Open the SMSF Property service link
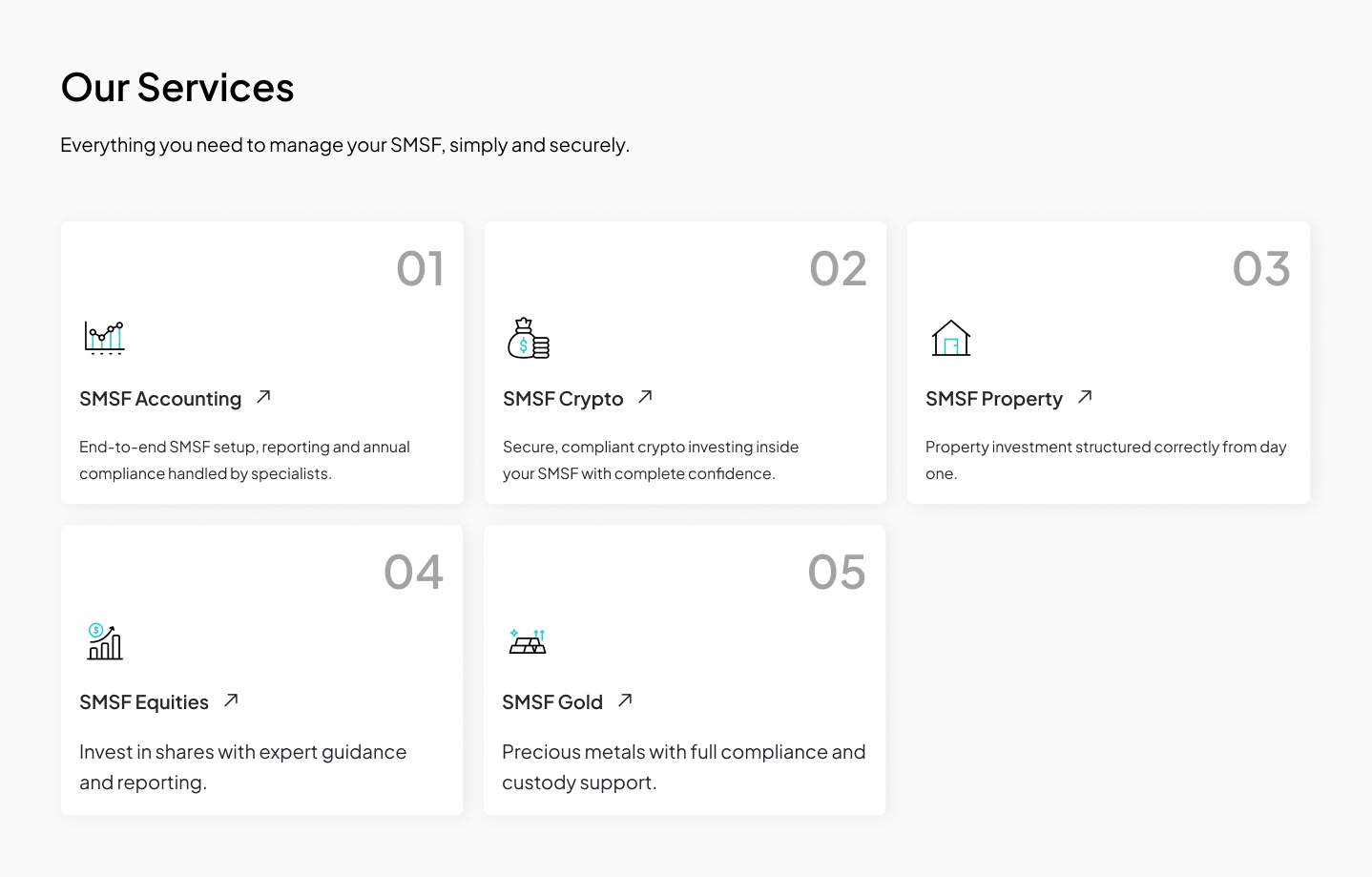This screenshot has height=877, width=1372. 994,399
